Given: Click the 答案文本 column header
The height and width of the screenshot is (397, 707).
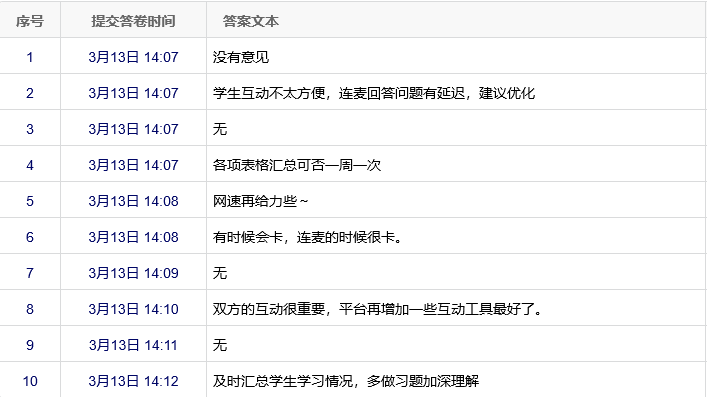Looking at the screenshot, I should pyautogui.click(x=251, y=21).
